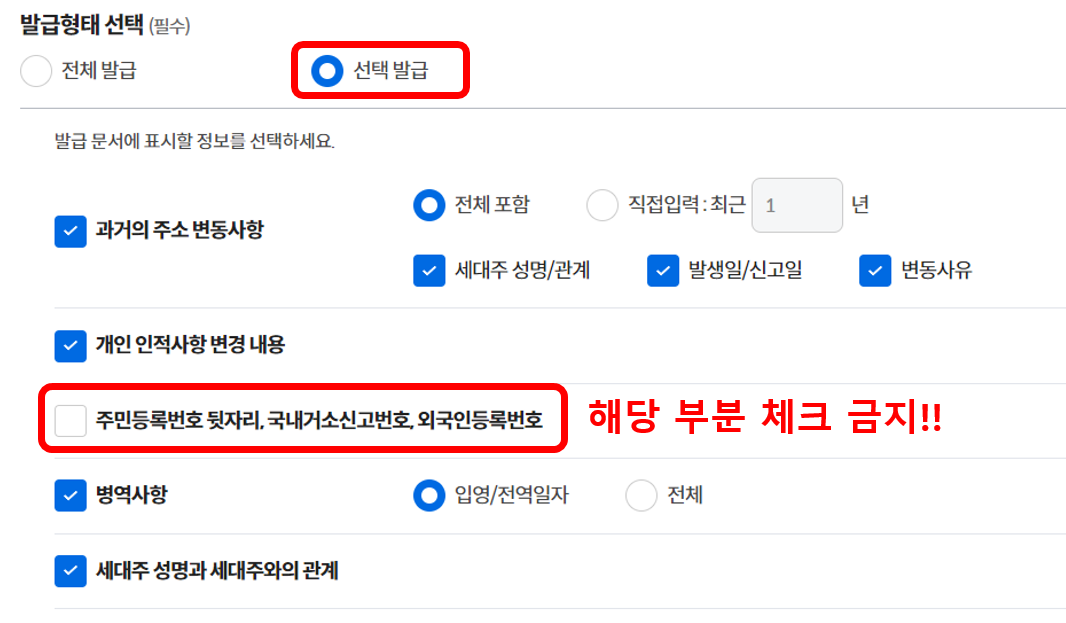Select the 직접입력 최근 radio button
The height and width of the screenshot is (623, 1066).
[x=602, y=205]
